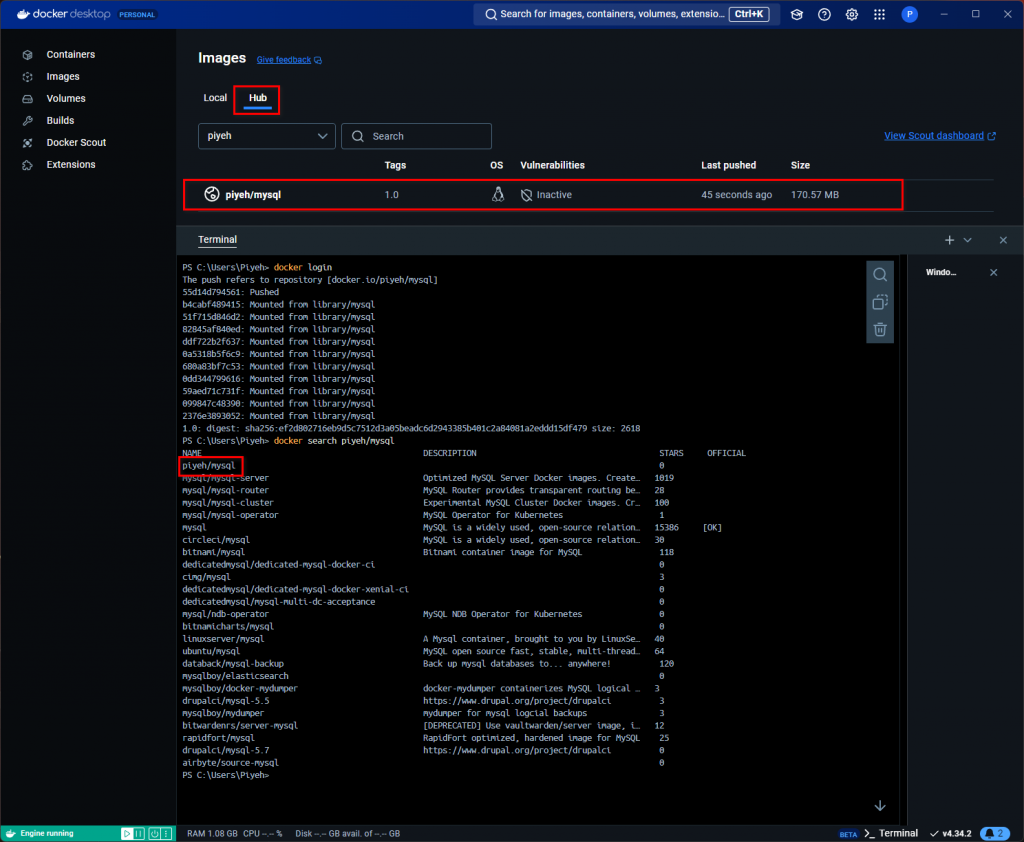Start the engine with the play button

127,834
